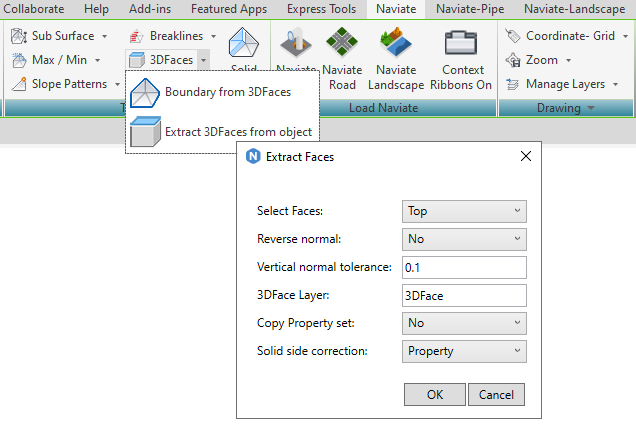The height and width of the screenshot is (424, 636).
Task: Collapse the 3DFaces dropdown arrow
Action: tap(204, 60)
